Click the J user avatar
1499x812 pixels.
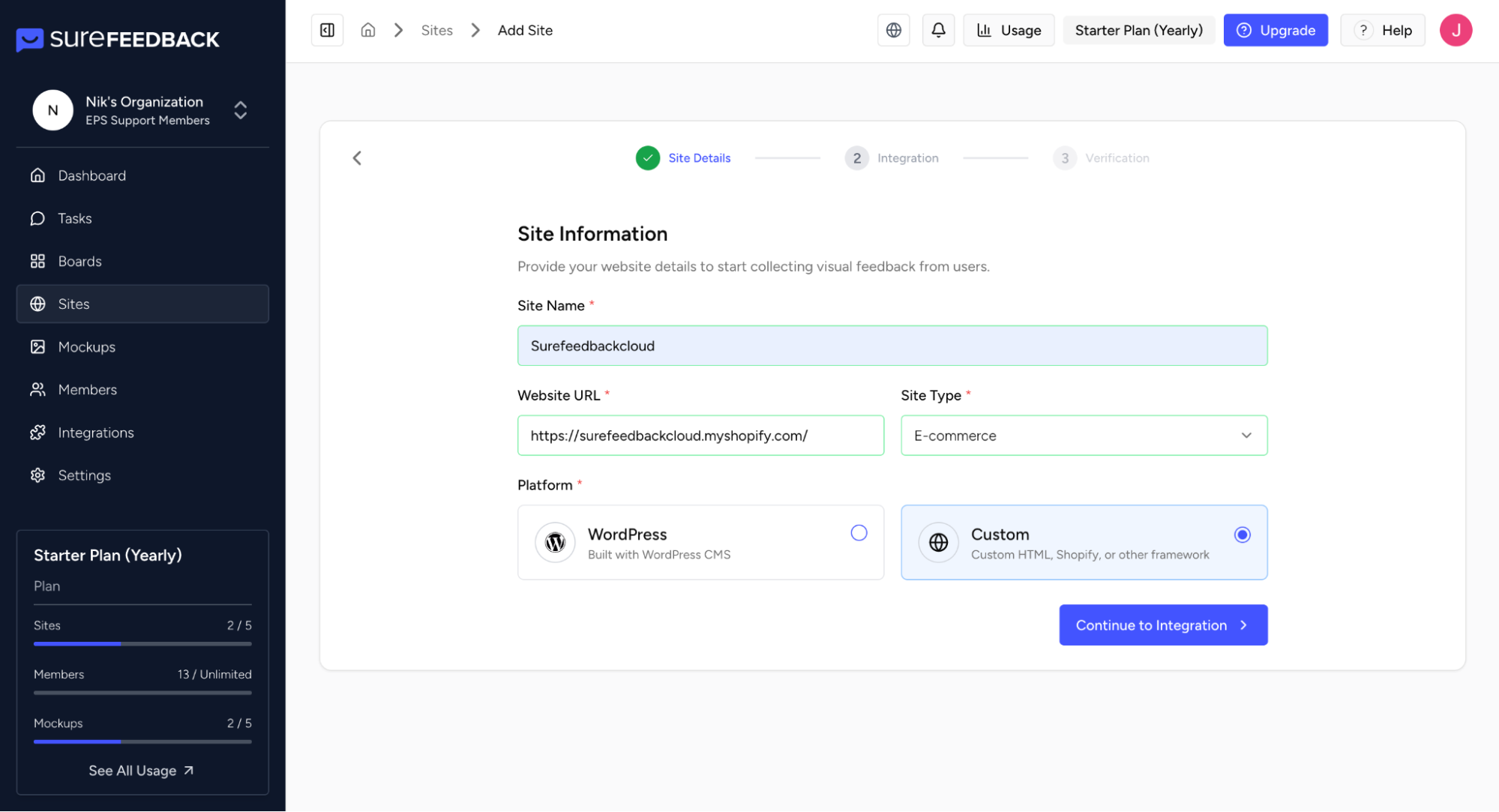pyautogui.click(x=1456, y=30)
